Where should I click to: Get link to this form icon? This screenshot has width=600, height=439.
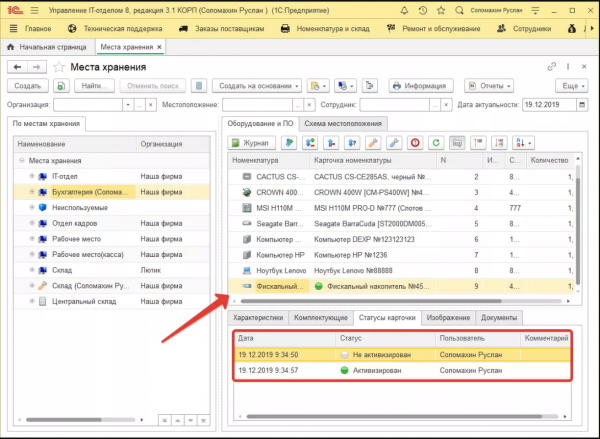[551, 67]
